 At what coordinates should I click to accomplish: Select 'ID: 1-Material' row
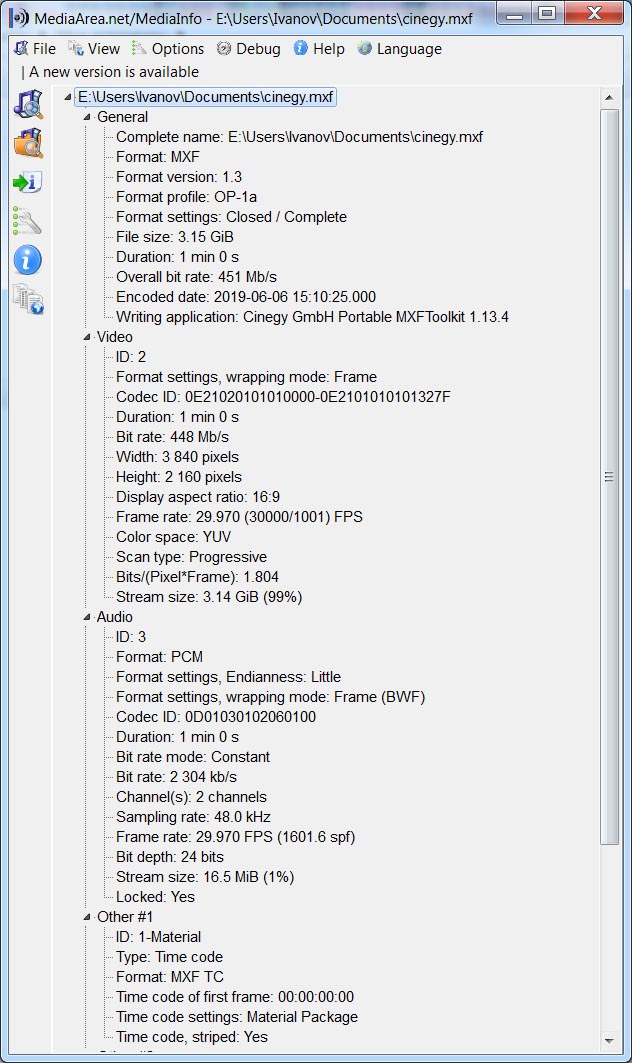coord(159,937)
